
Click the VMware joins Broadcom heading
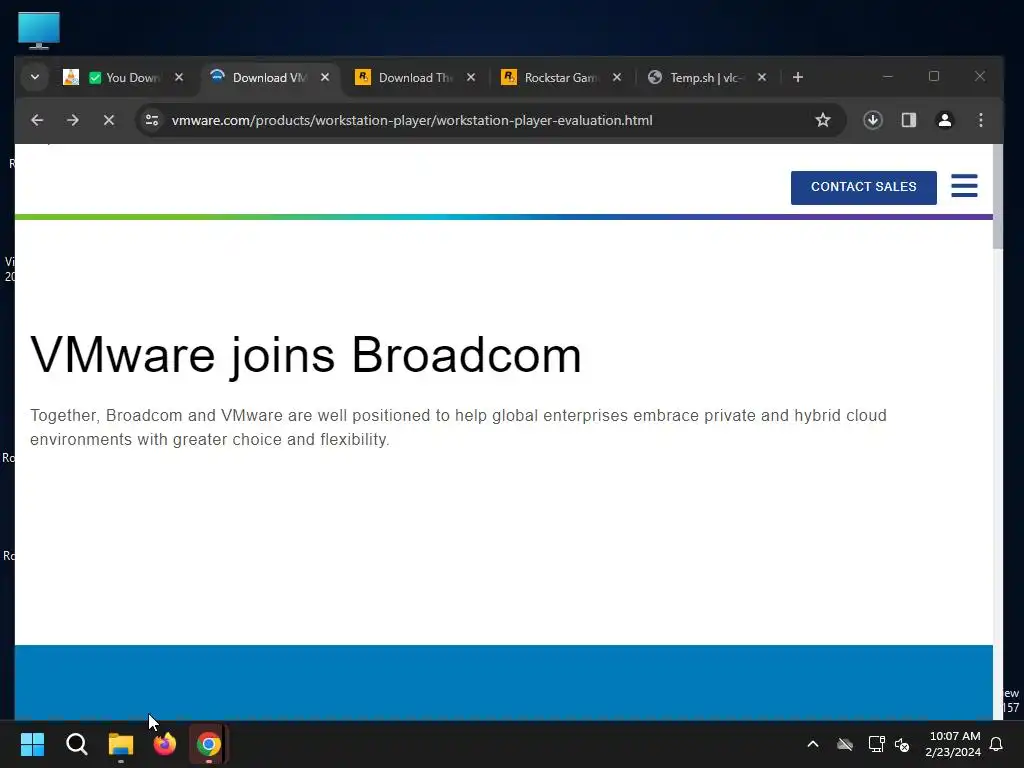coord(306,355)
